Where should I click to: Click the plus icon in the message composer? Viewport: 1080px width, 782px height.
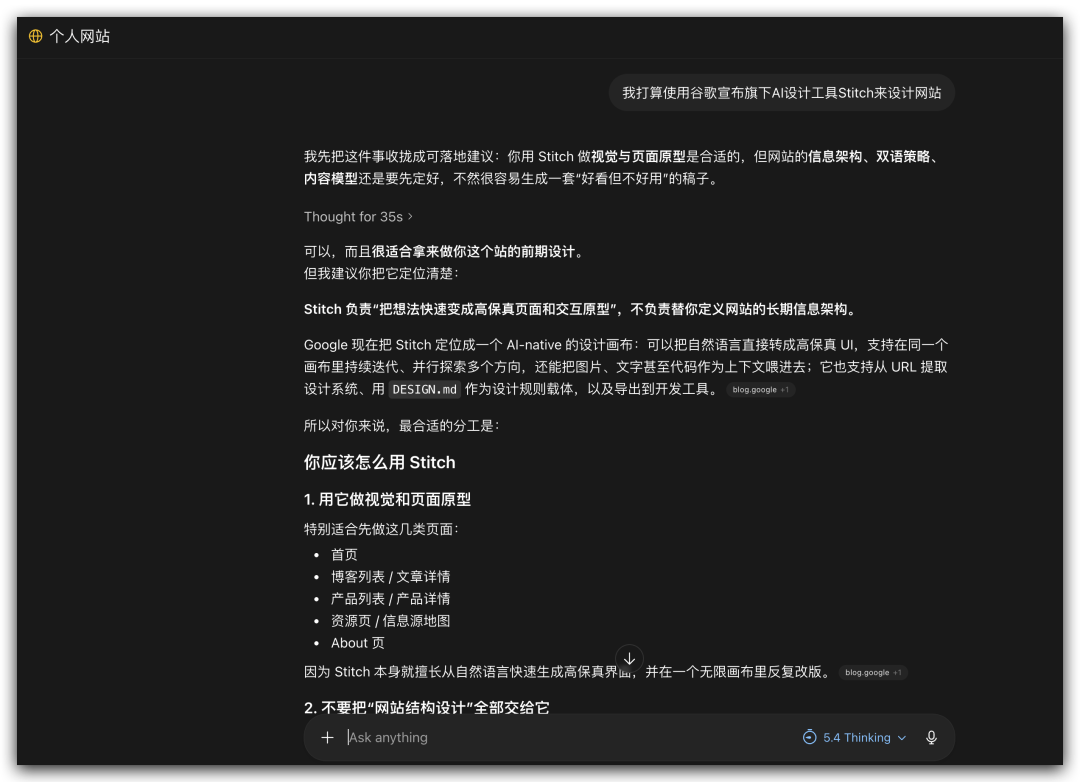[x=328, y=737]
